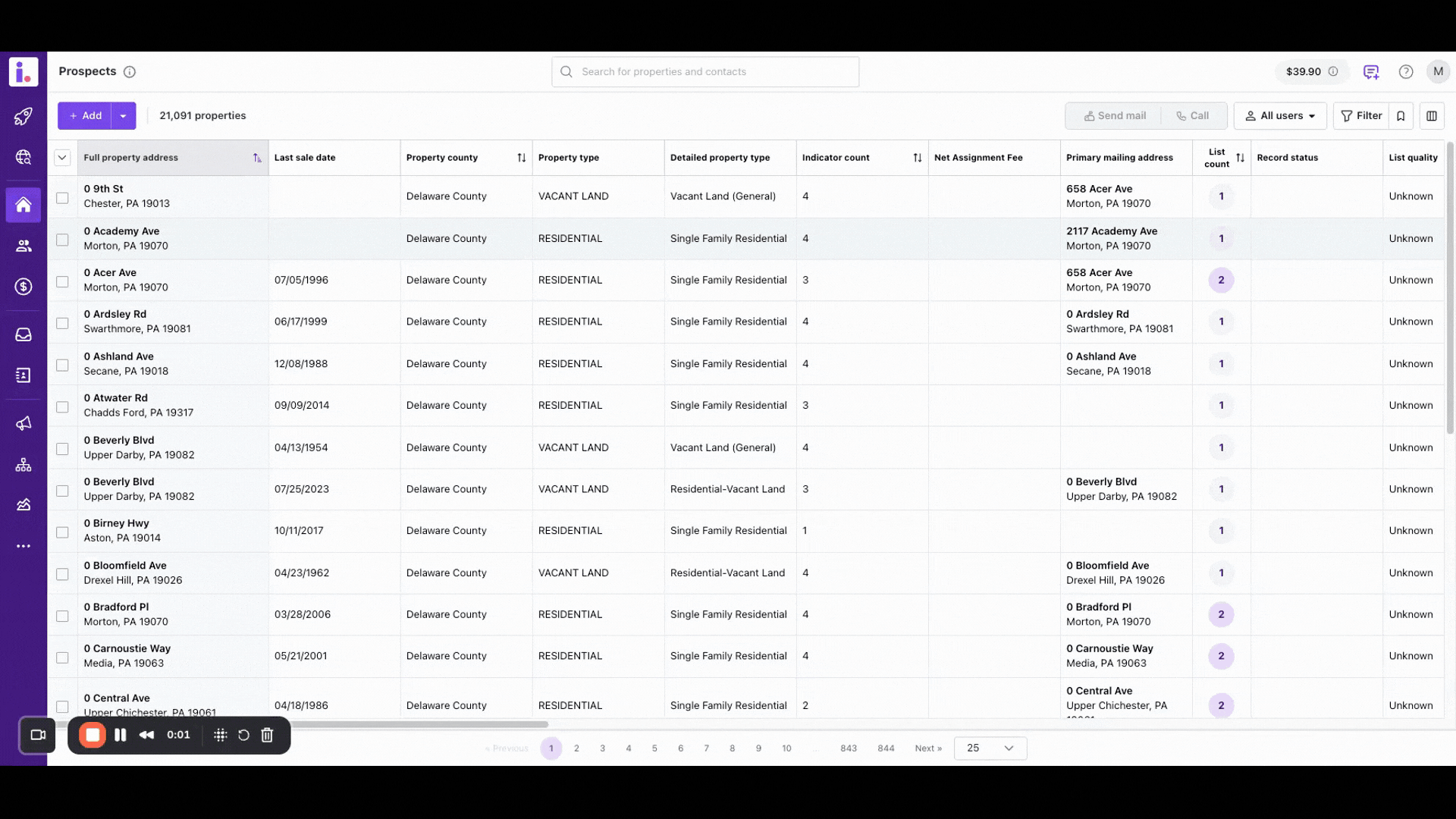The width and height of the screenshot is (1456, 819).
Task: Click the megaphone campaigns sidebar icon
Action: coord(24,423)
